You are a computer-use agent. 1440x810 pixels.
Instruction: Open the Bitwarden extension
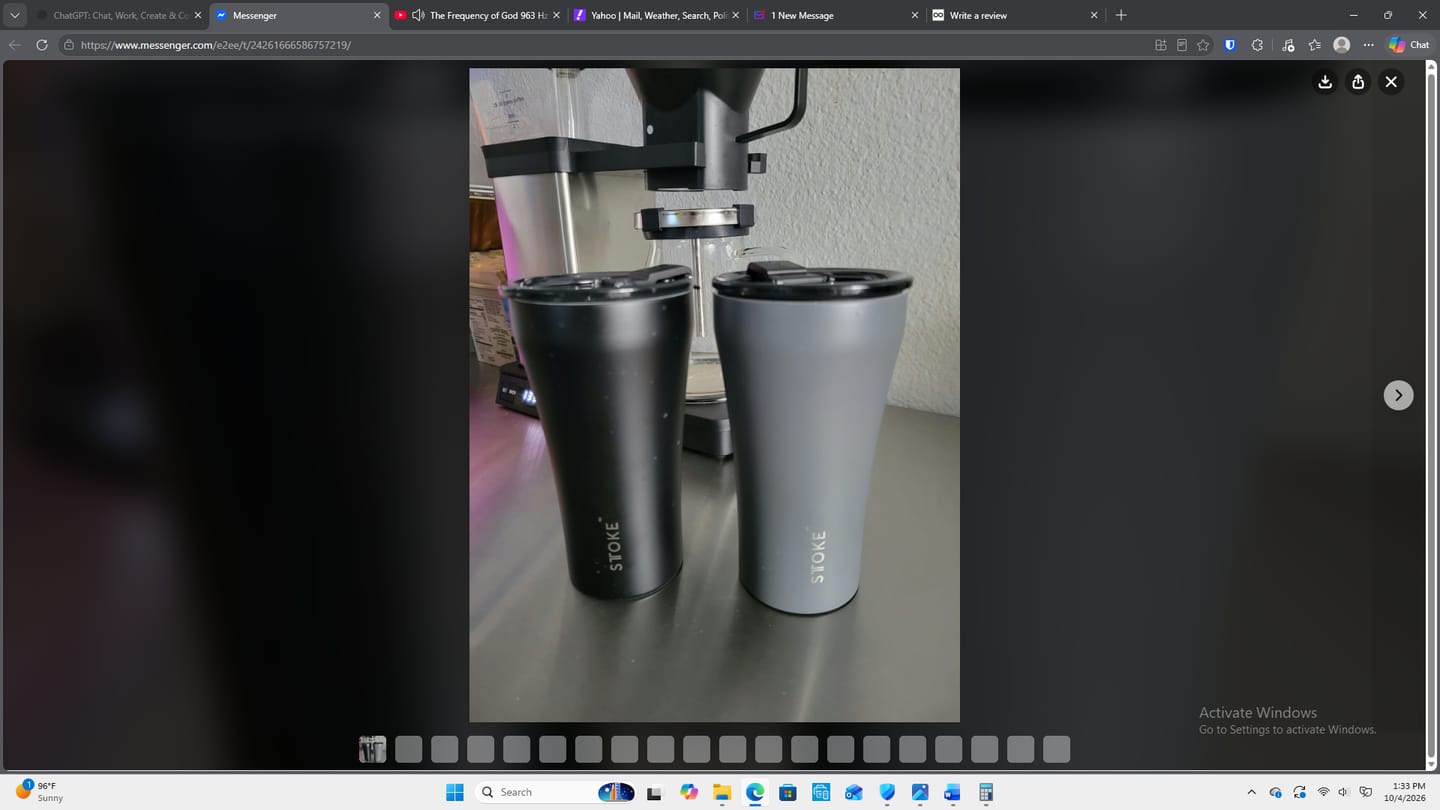1230,45
